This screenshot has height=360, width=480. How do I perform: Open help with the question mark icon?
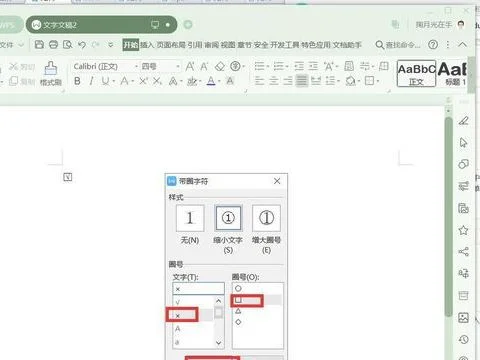point(433,44)
